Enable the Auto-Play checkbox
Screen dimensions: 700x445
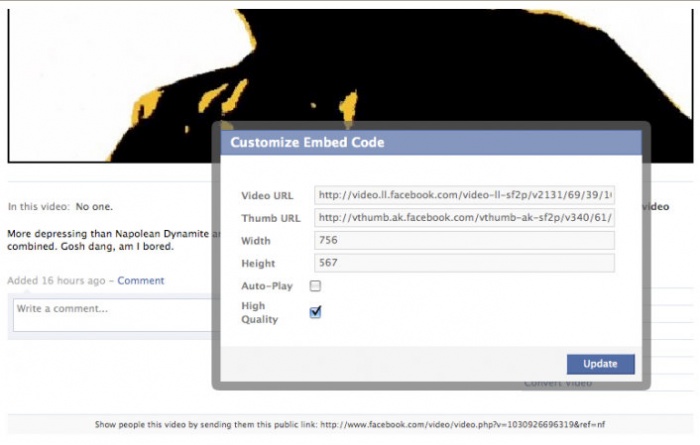tap(315, 286)
